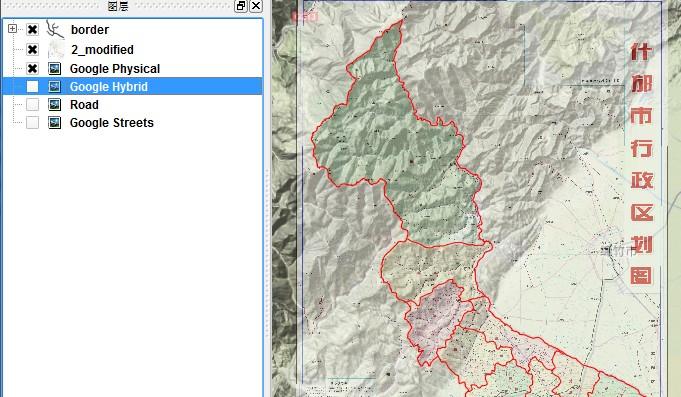
Task: Enable the Google Hybrid layer checkbox
Action: click(32, 86)
